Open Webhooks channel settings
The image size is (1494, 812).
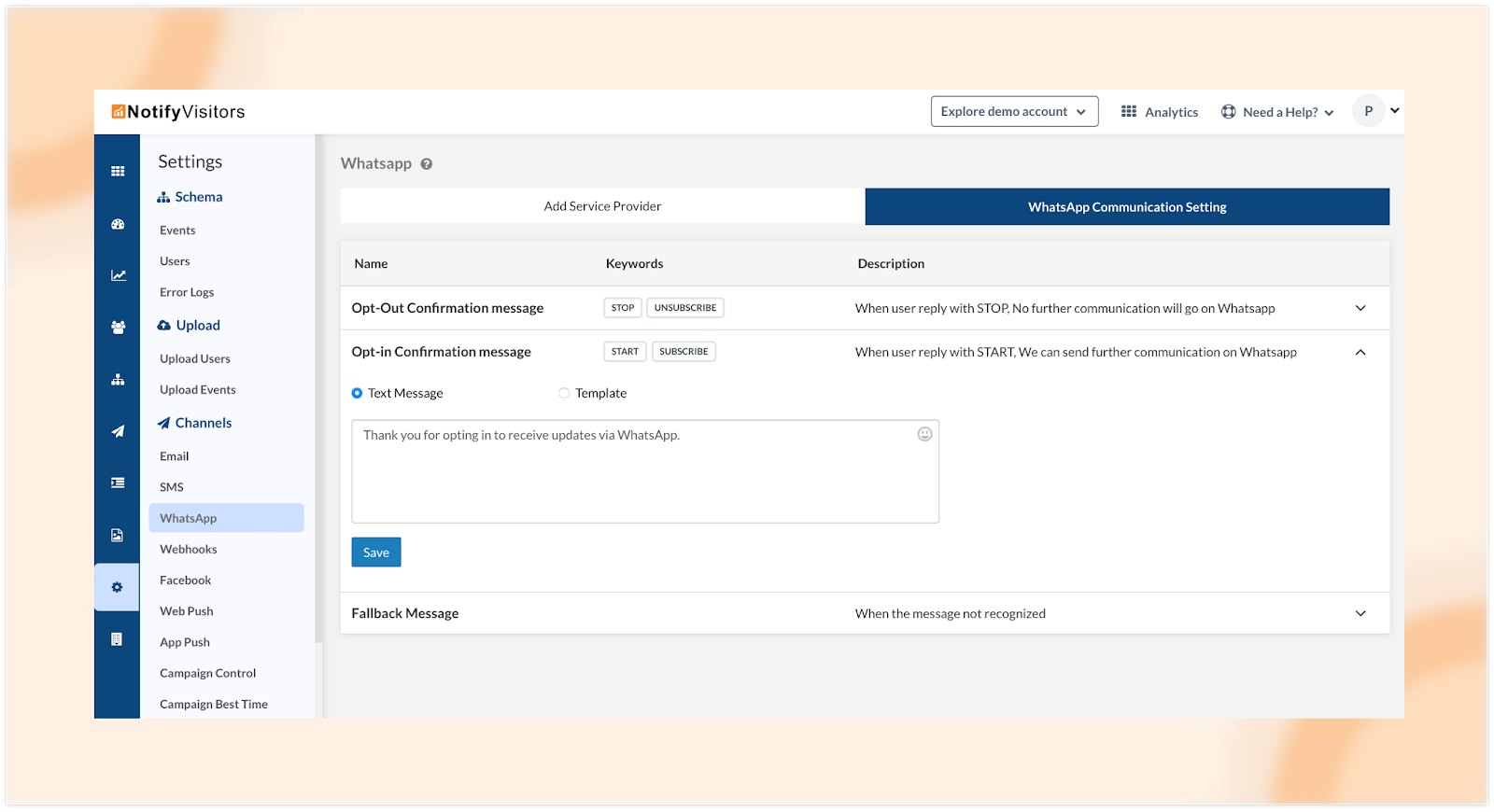coord(189,550)
